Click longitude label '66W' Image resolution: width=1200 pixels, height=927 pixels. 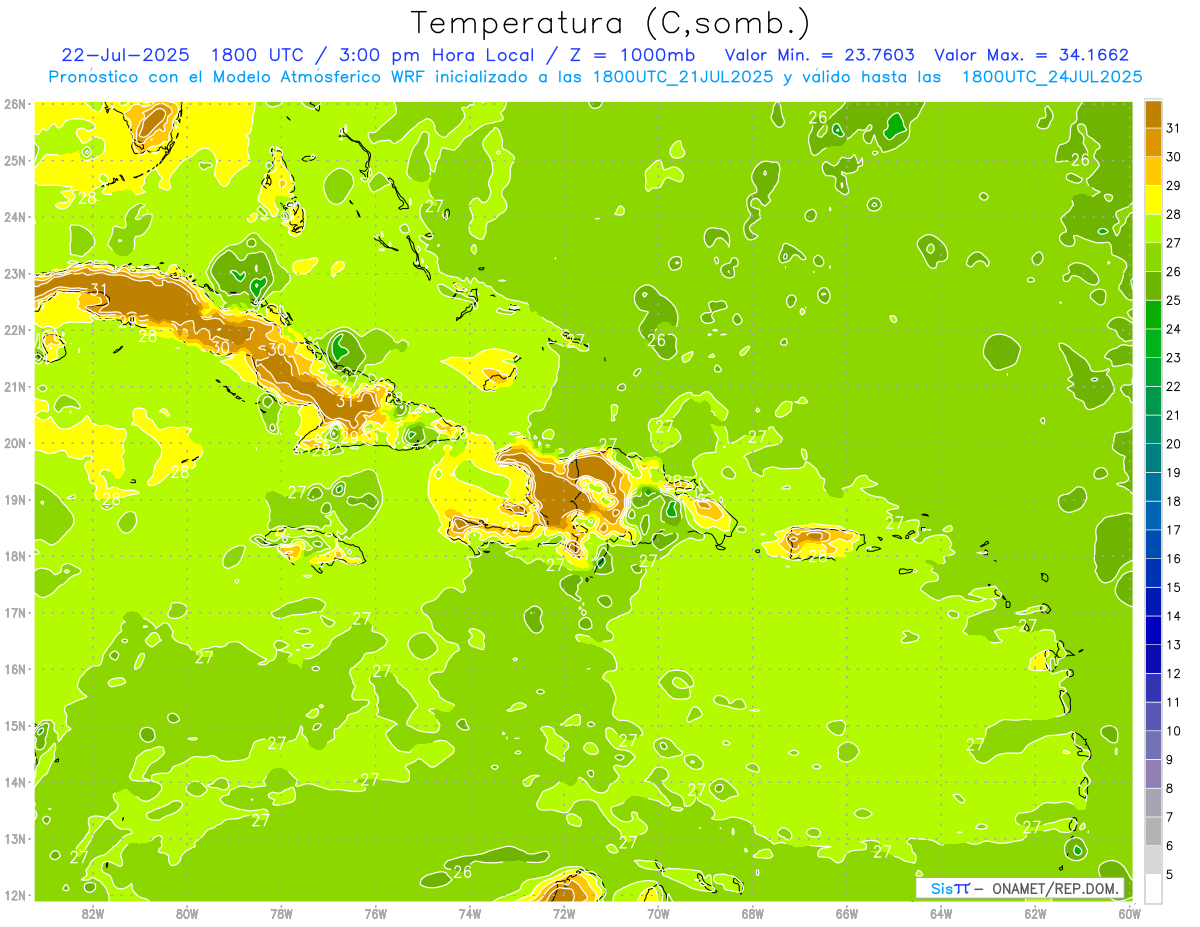[847, 914]
